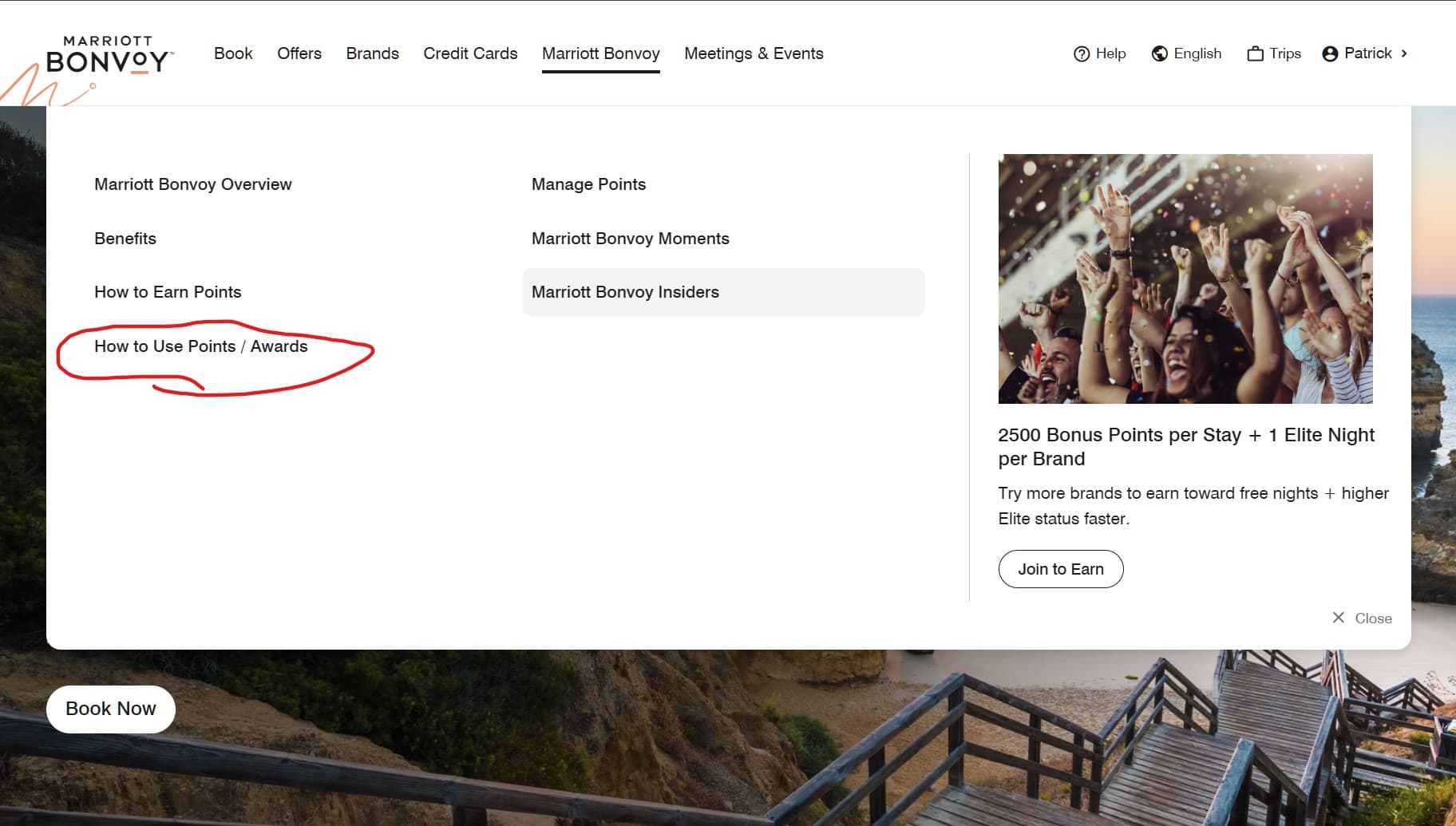
Task: Visit Marriott Bonvoy Moments
Action: [x=631, y=239]
